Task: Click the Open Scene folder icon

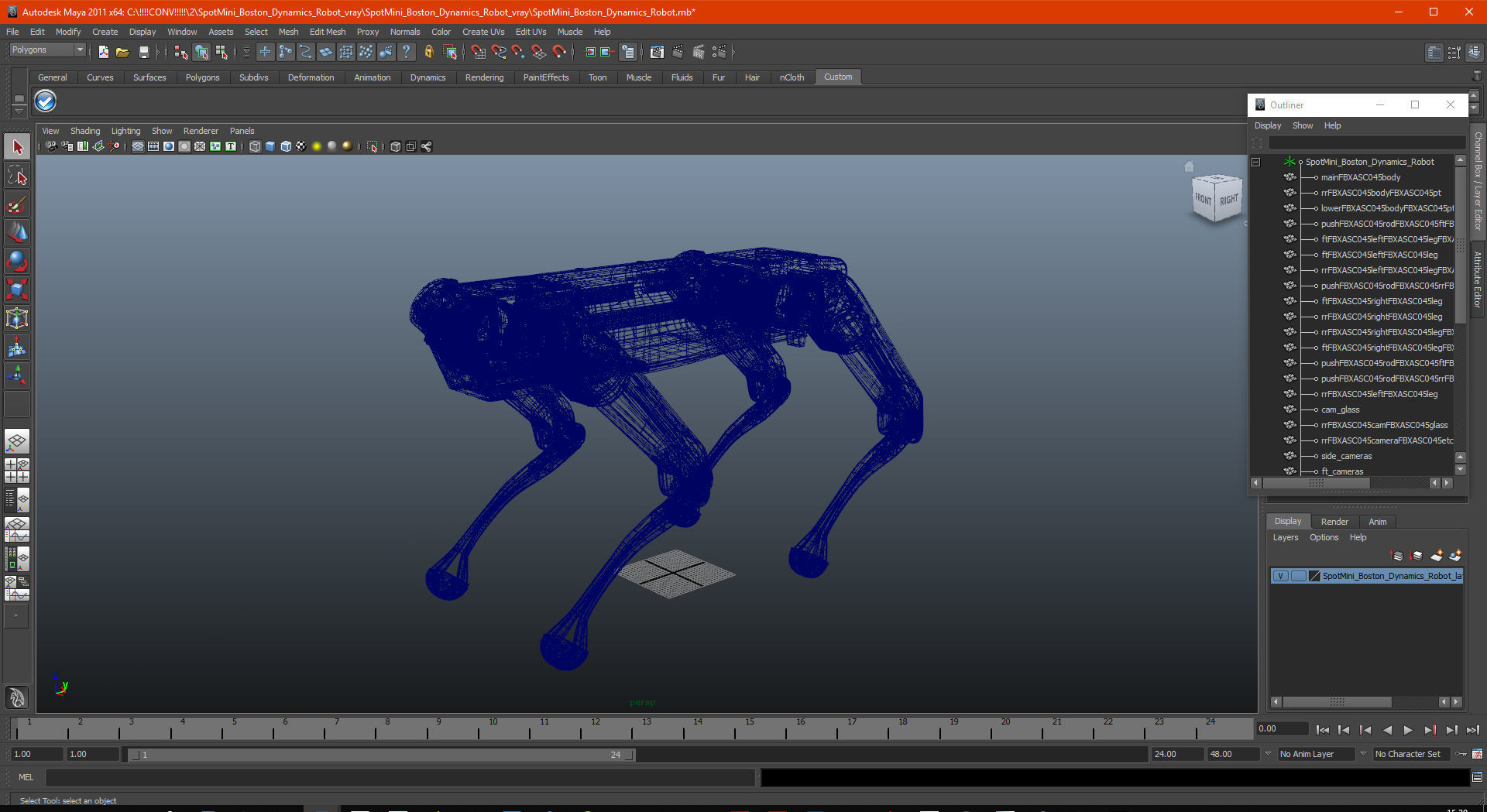Action: click(122, 52)
